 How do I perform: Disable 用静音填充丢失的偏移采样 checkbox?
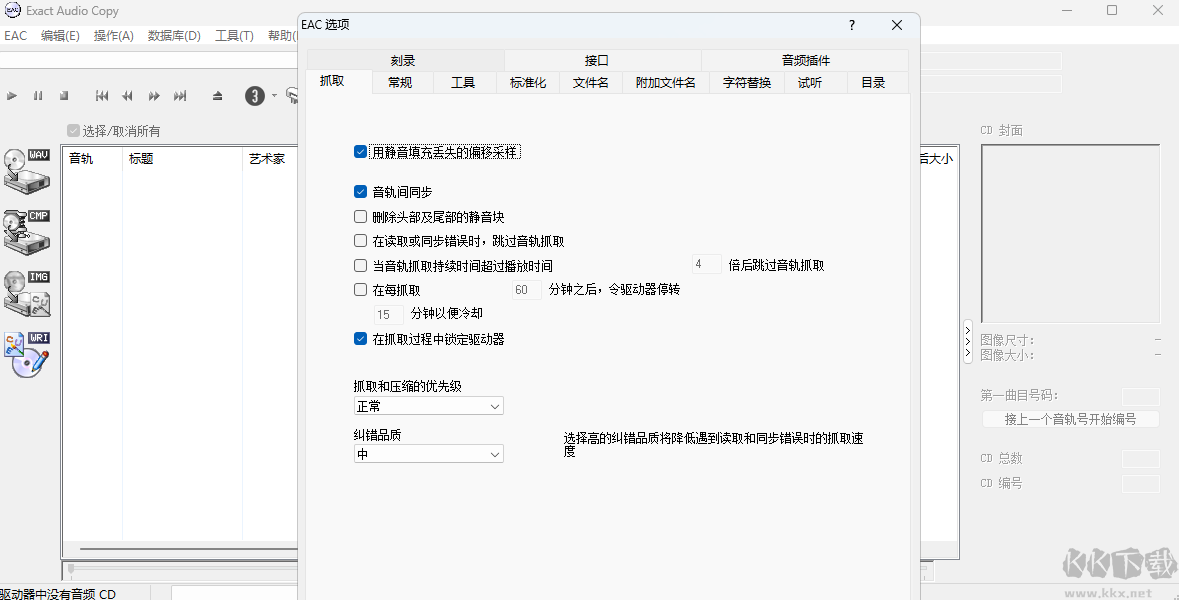pyautogui.click(x=360, y=151)
